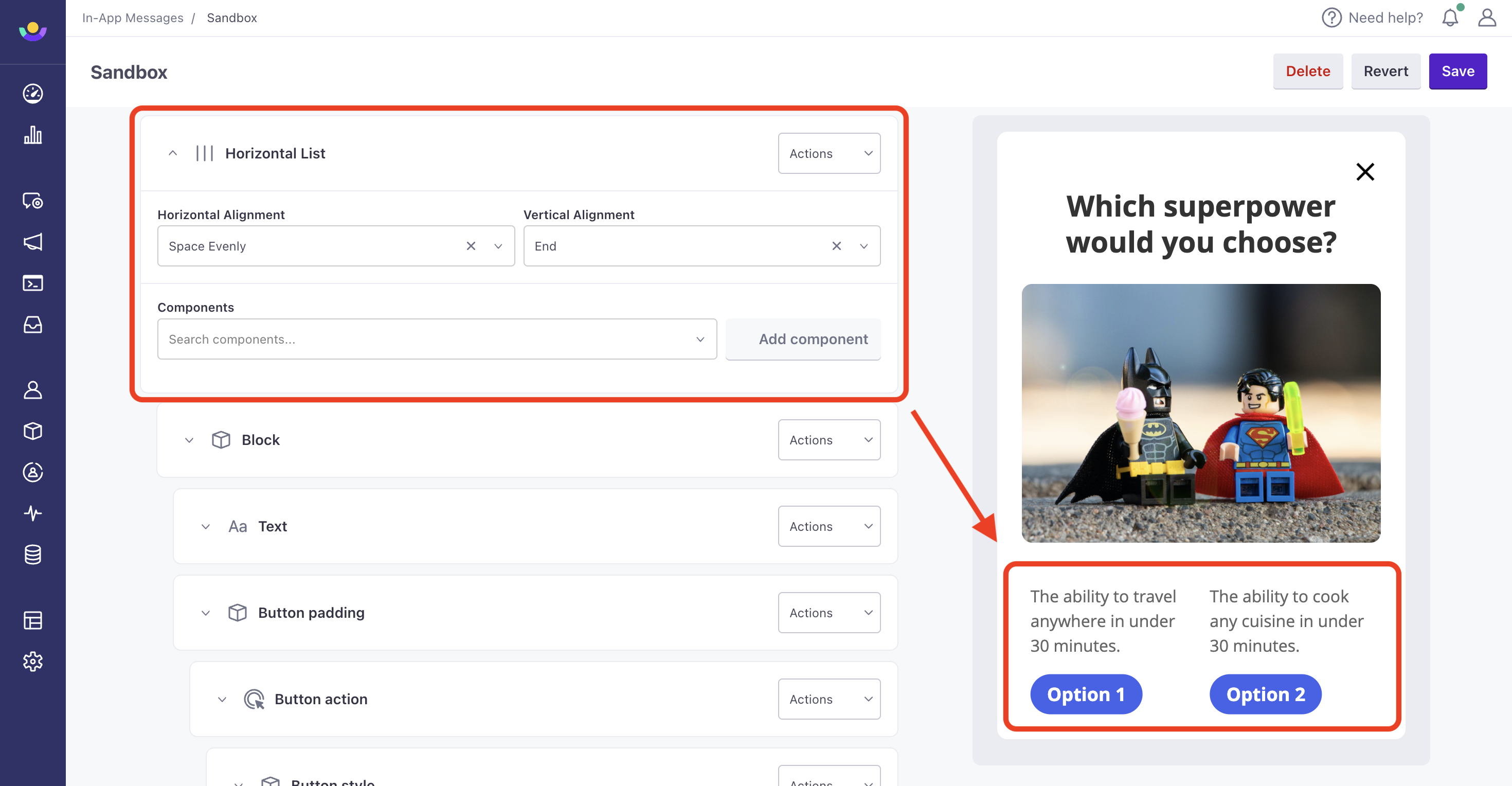Click the Actions menu for Block
The height and width of the screenshot is (786, 1512).
[x=828, y=439]
